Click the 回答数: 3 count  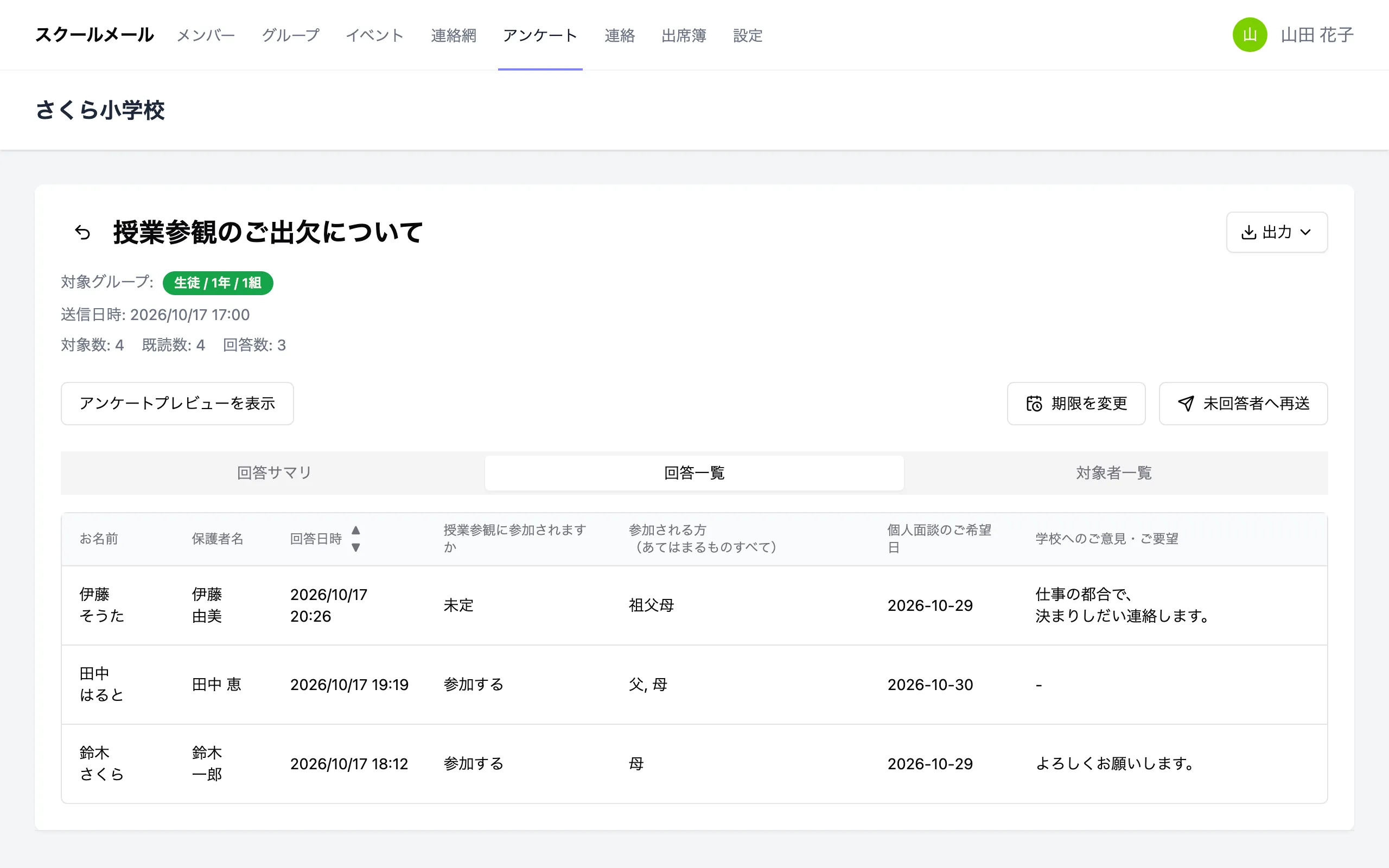[x=254, y=345]
